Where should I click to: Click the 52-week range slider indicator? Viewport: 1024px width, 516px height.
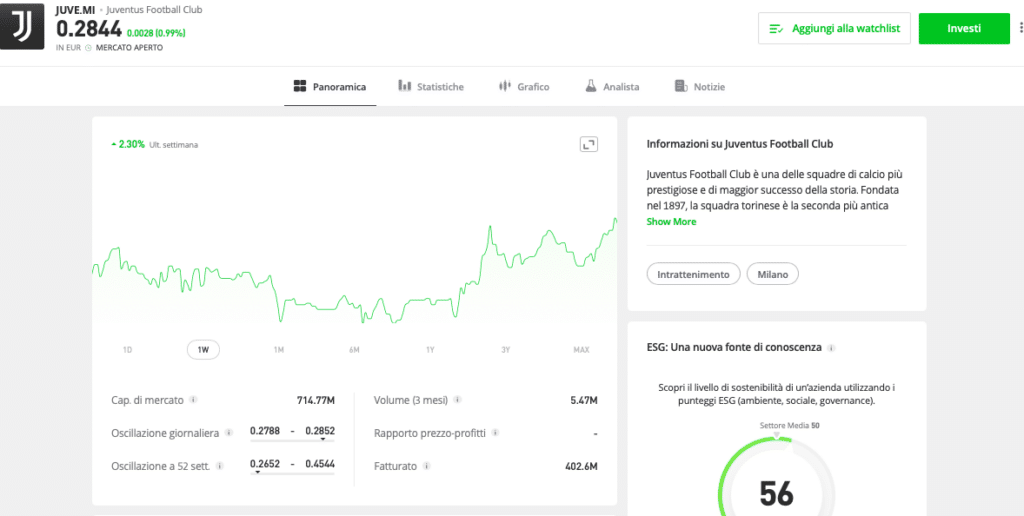click(257, 473)
